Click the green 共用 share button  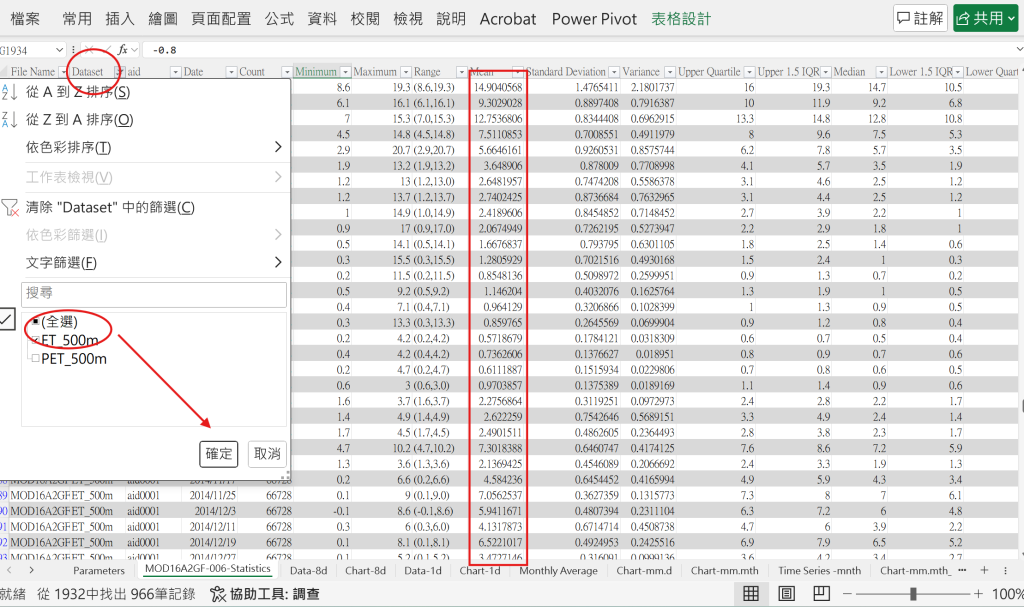tap(985, 18)
